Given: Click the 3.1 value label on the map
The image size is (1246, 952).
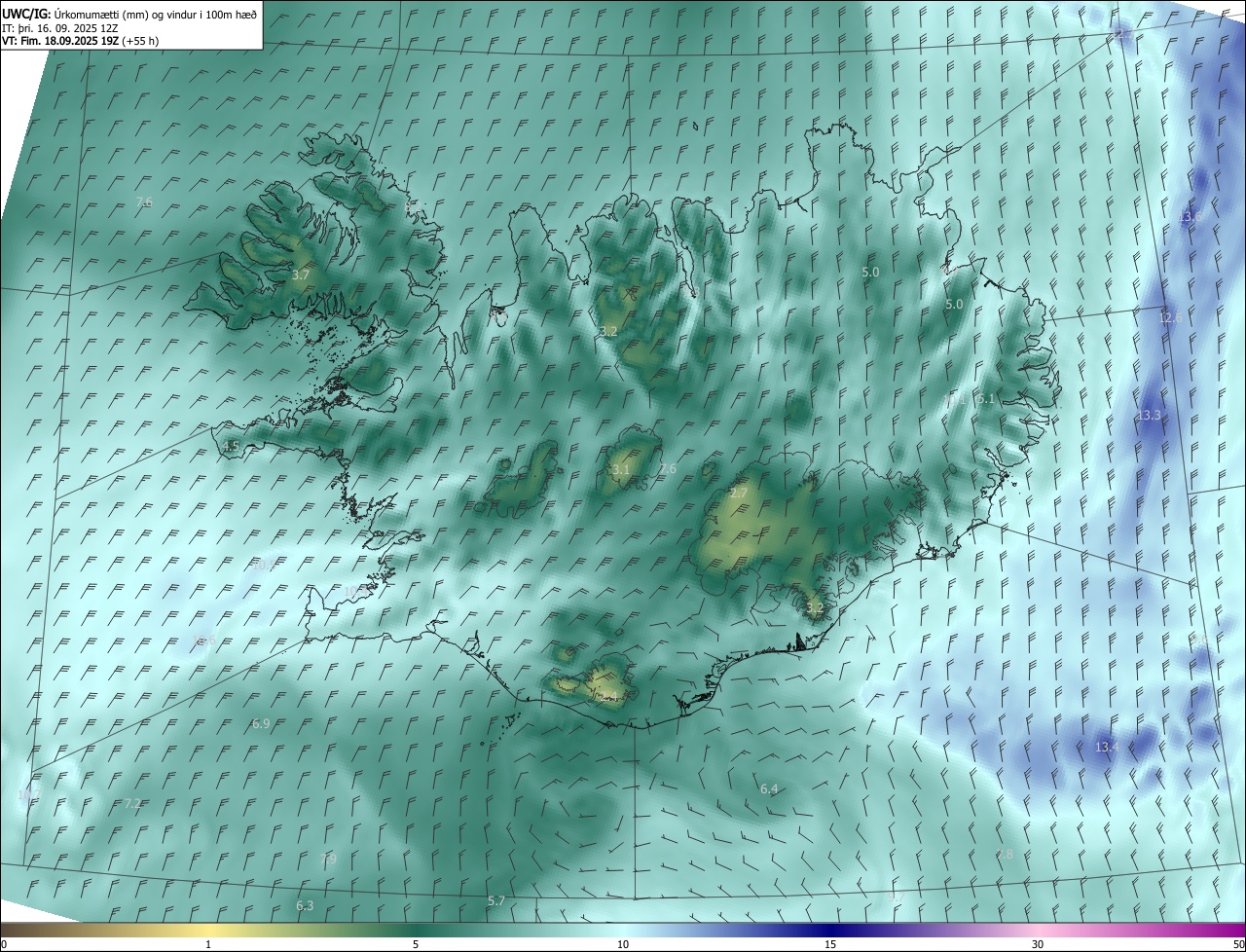Looking at the screenshot, I should point(621,469).
